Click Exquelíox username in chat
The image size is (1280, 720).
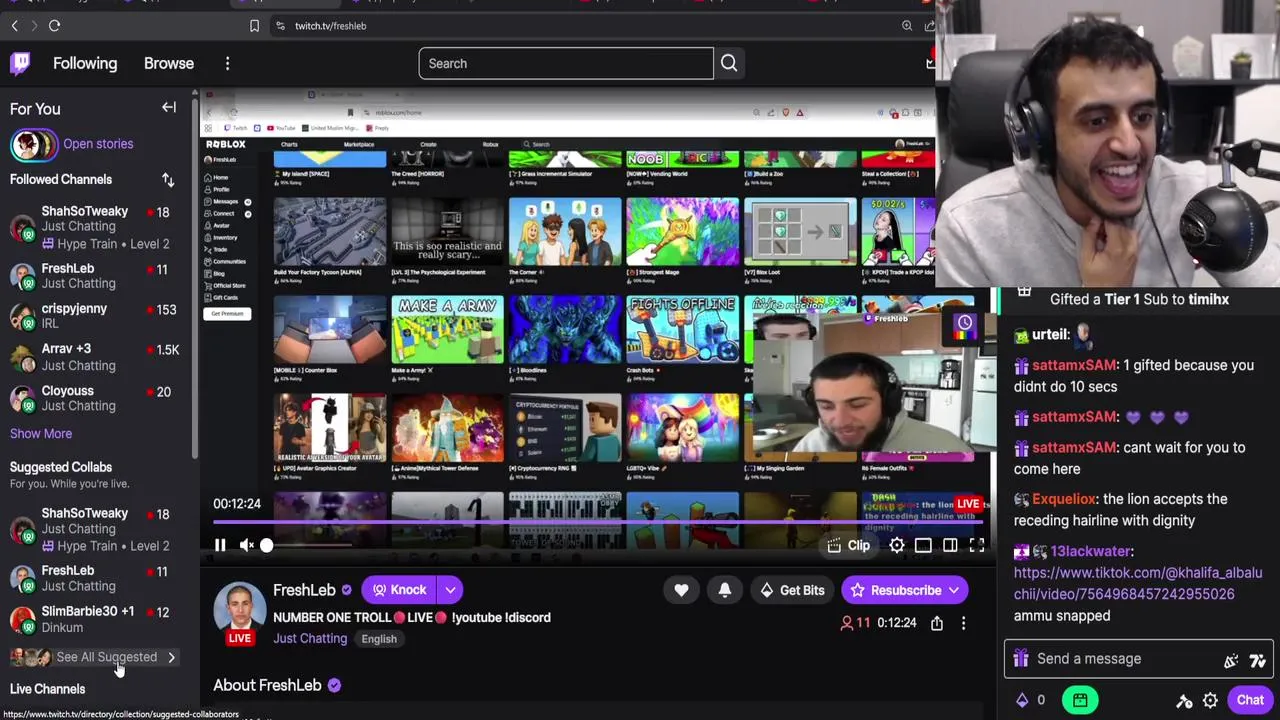(x=1064, y=499)
